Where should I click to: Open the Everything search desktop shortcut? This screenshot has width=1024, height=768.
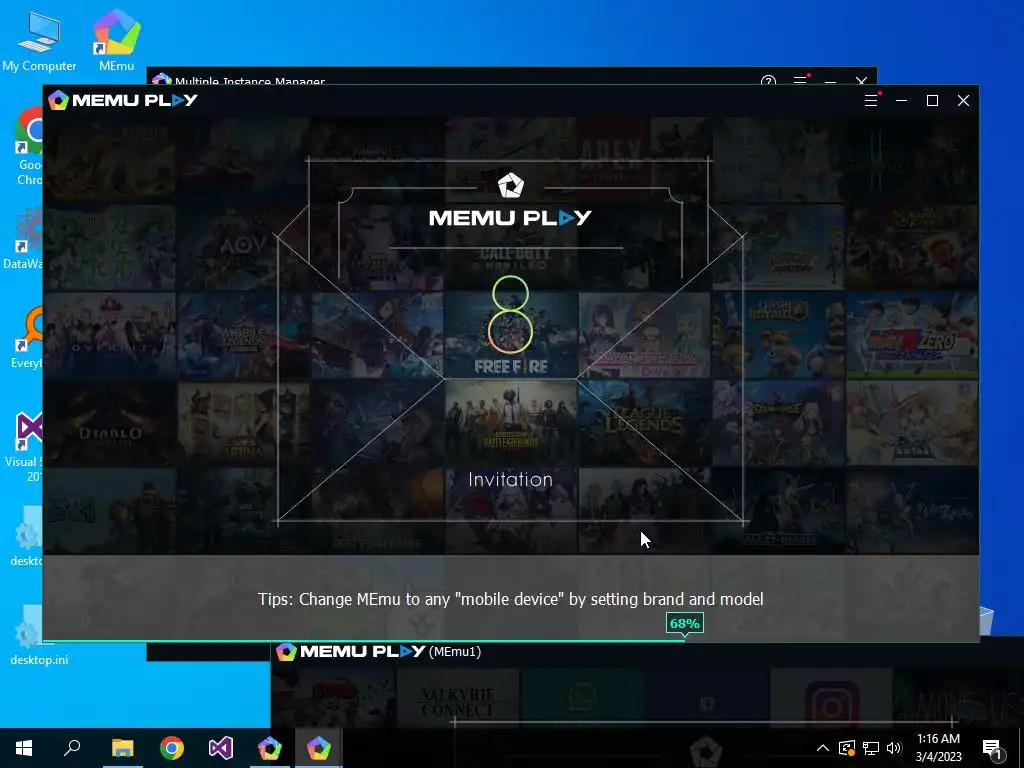point(27,338)
